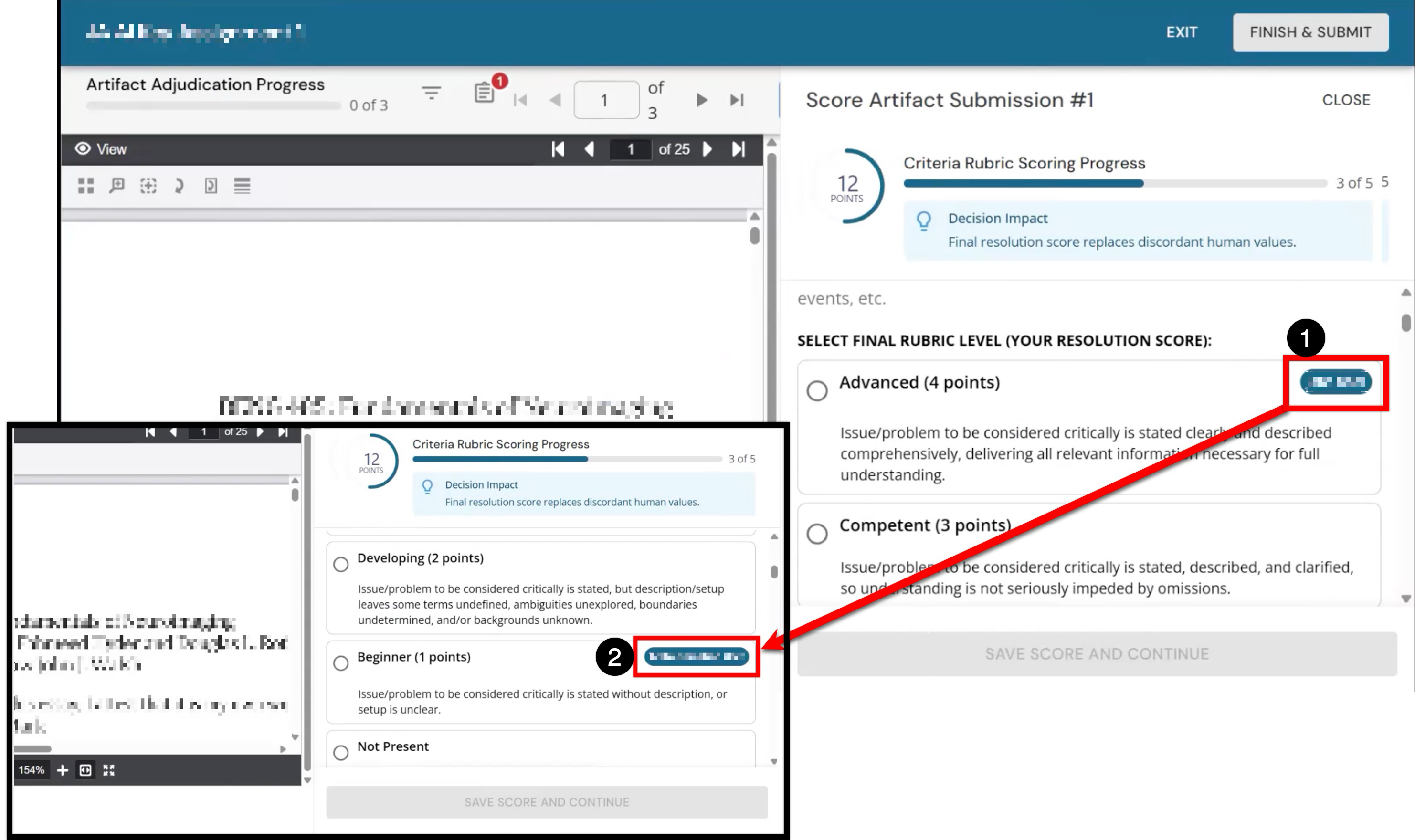Open the clipboard notes icon with badge
This screenshot has height=840, width=1415.
[485, 92]
